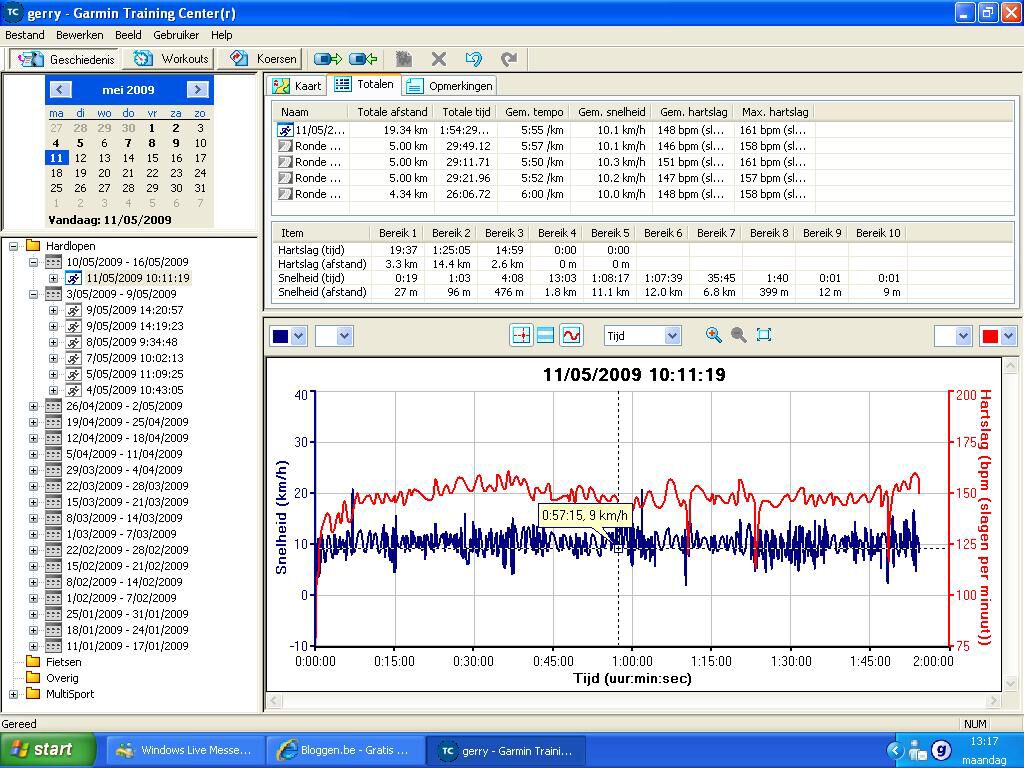This screenshot has width=1024, height=768.
Task: Open the red right-axis color dropdown
Action: pos(1008,336)
